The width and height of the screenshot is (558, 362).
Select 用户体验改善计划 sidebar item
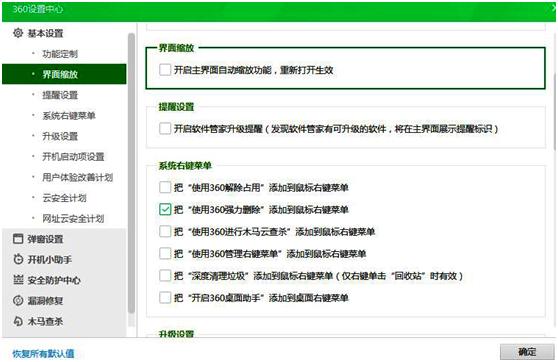click(x=78, y=177)
